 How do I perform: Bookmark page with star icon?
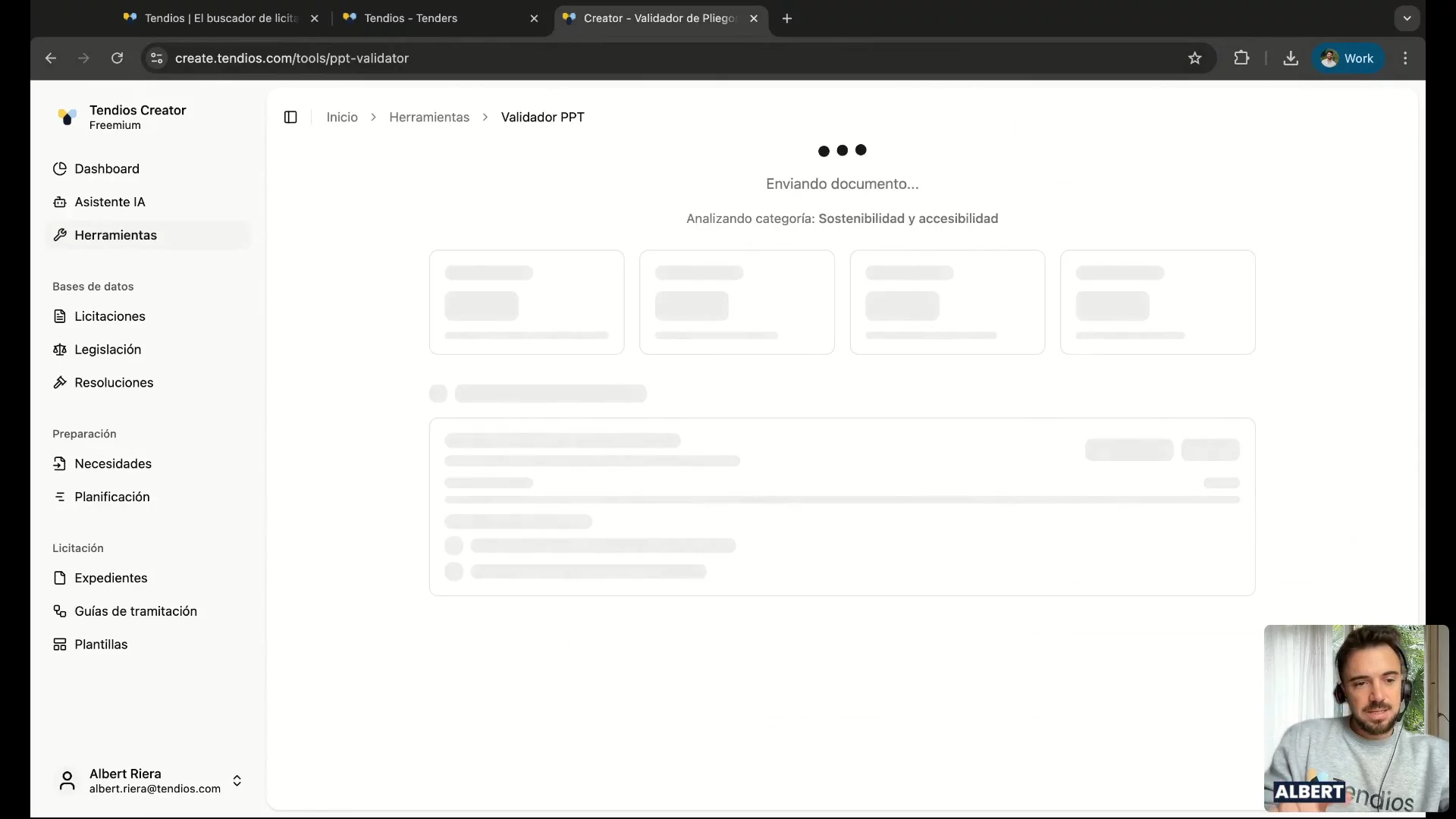(x=1195, y=58)
